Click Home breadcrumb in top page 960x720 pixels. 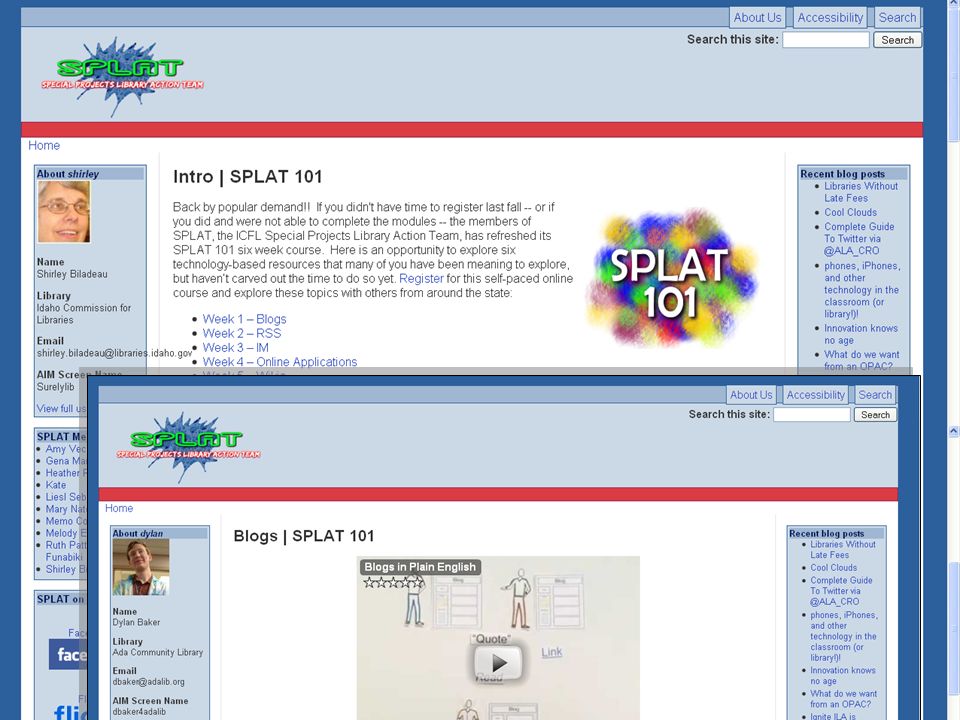44,145
